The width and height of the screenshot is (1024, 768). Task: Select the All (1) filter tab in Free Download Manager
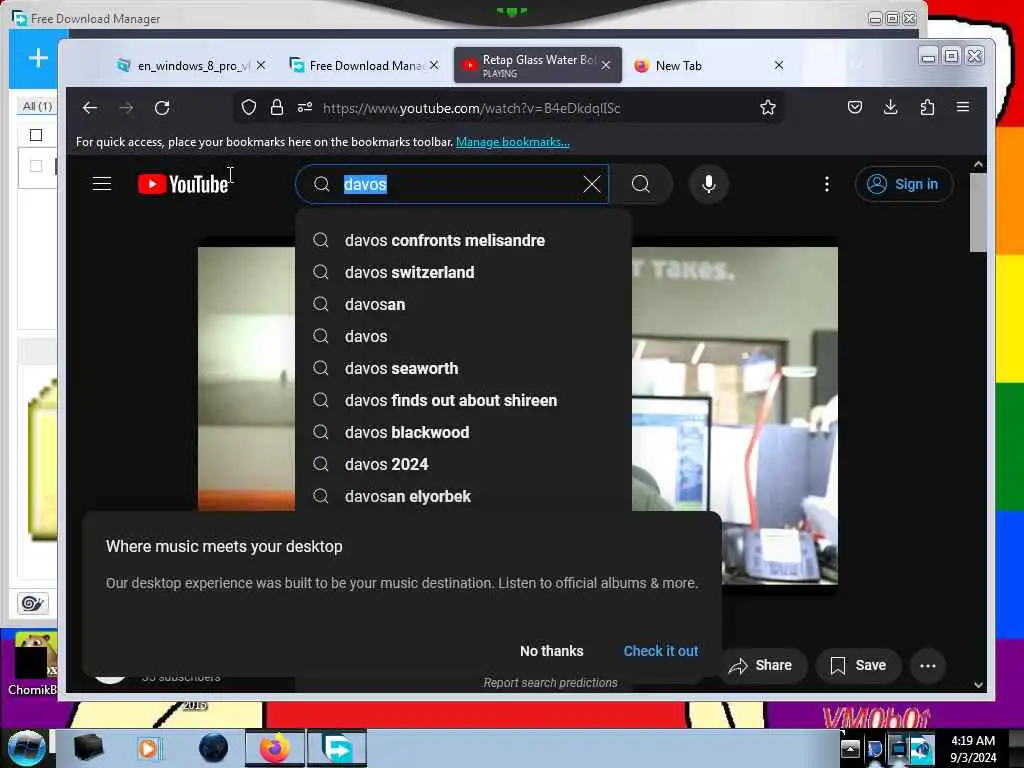(37, 106)
